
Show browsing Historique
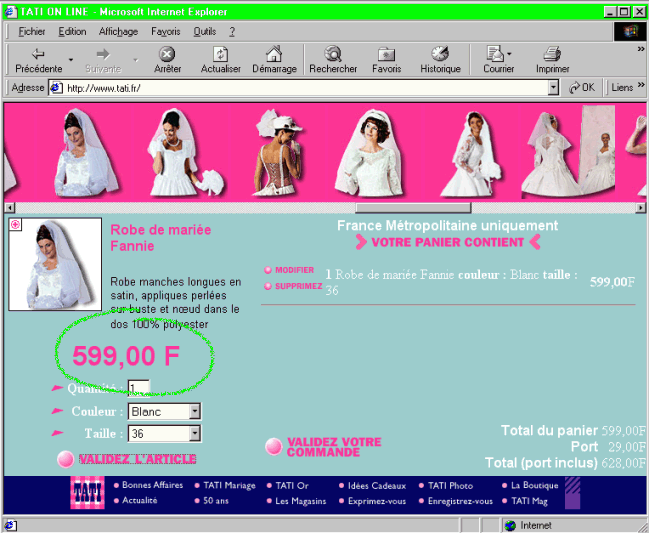coord(440,60)
